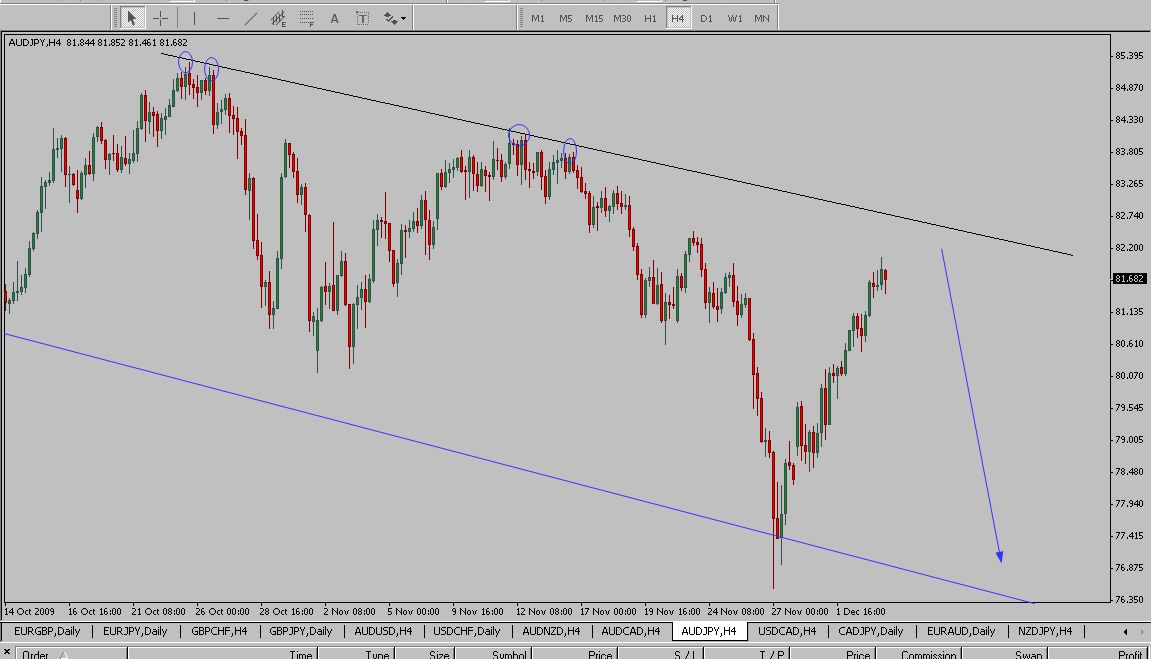Viewport: 1151px width, 659px height.
Task: Select the diagonal trendline tool
Action: (x=250, y=18)
